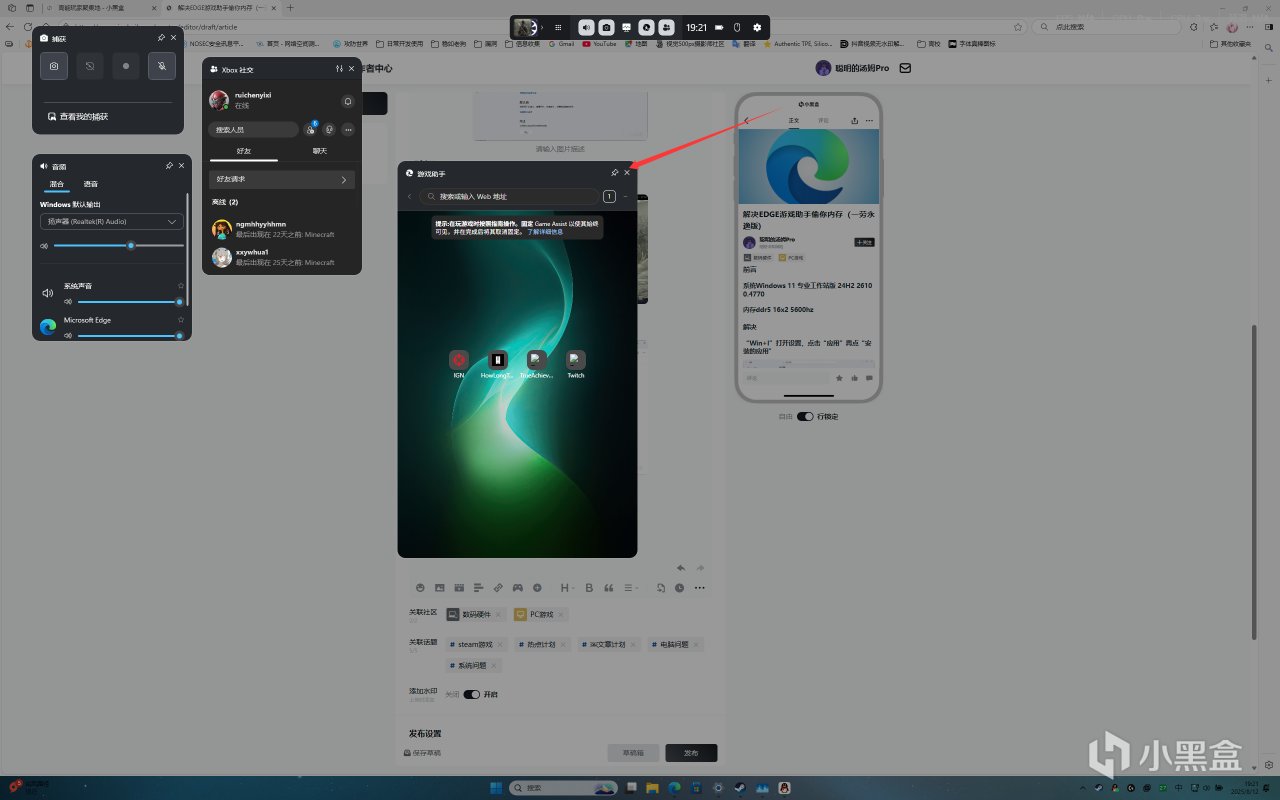Apply bold with the B editor button

589,588
